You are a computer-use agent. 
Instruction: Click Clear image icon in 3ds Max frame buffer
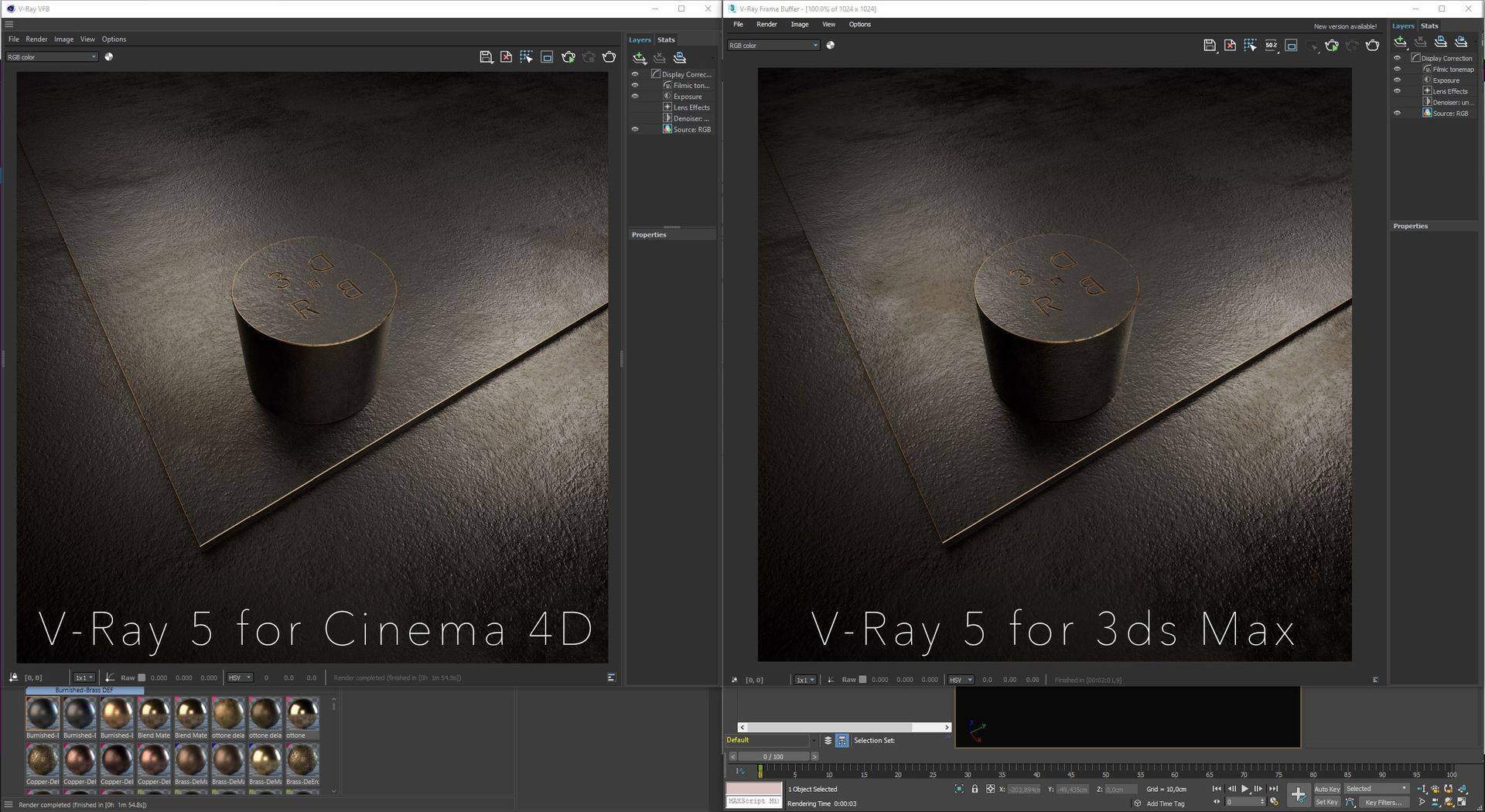click(x=1230, y=46)
